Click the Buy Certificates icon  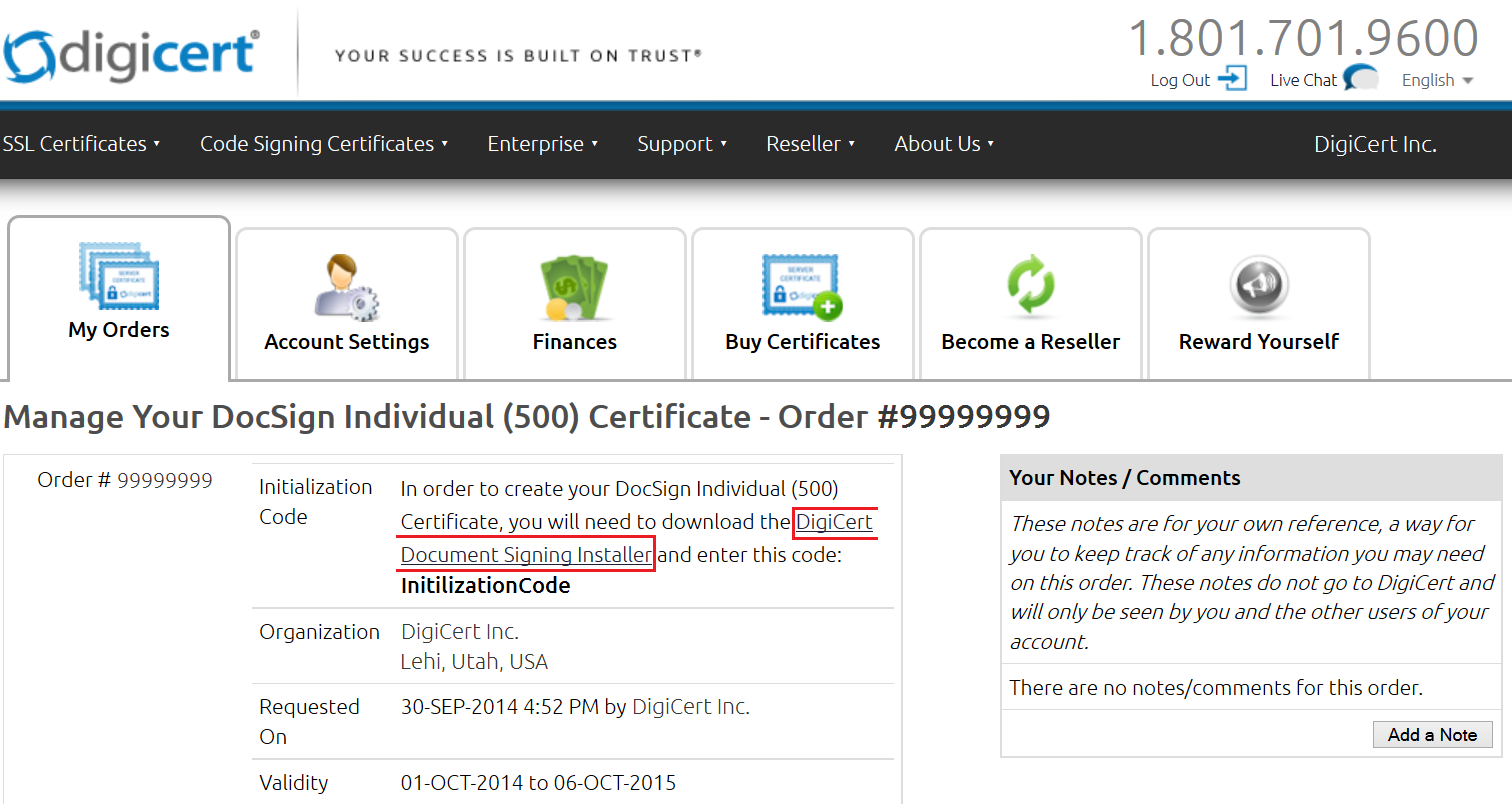[802, 286]
